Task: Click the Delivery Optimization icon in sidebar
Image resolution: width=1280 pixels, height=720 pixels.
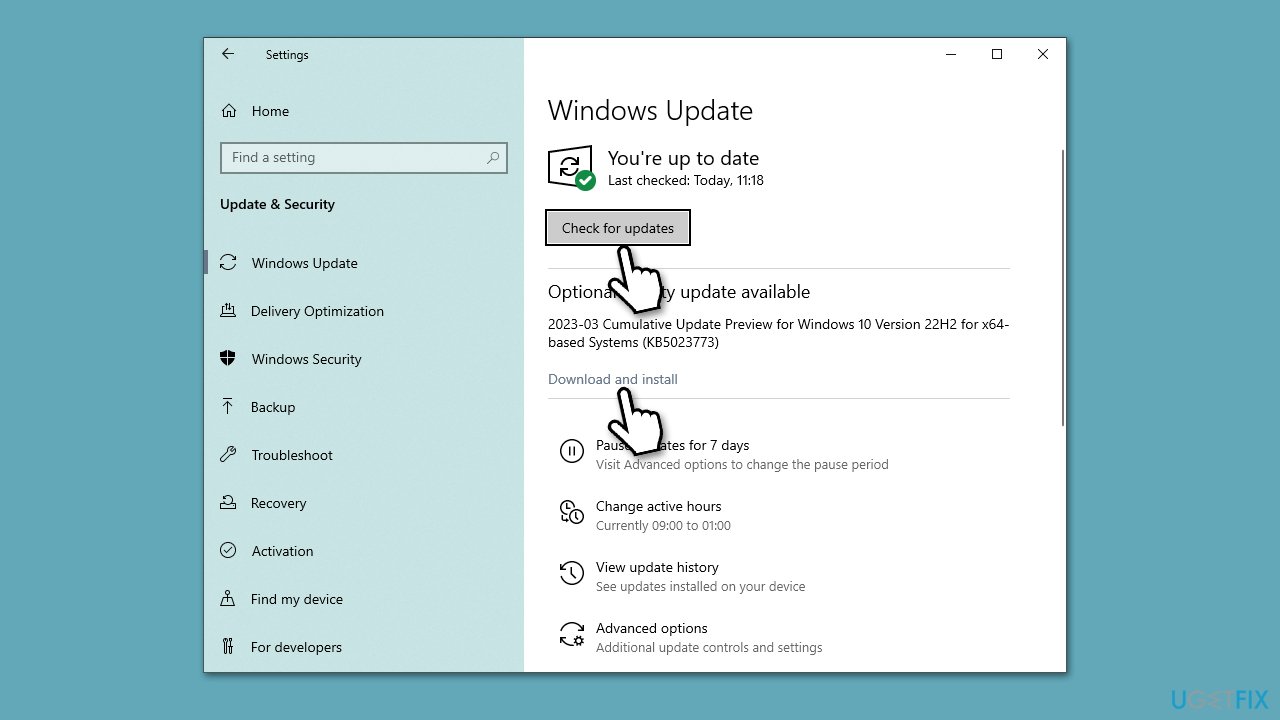Action: tap(229, 311)
